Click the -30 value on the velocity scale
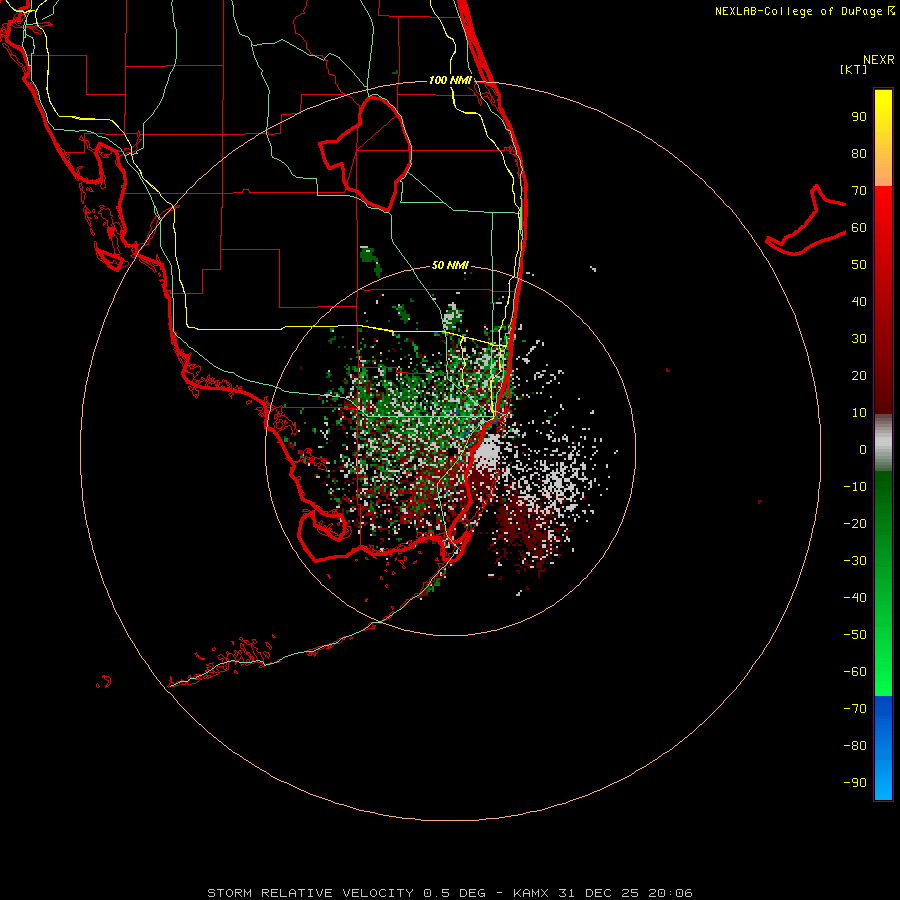The width and height of the screenshot is (900, 900). pyautogui.click(x=855, y=561)
